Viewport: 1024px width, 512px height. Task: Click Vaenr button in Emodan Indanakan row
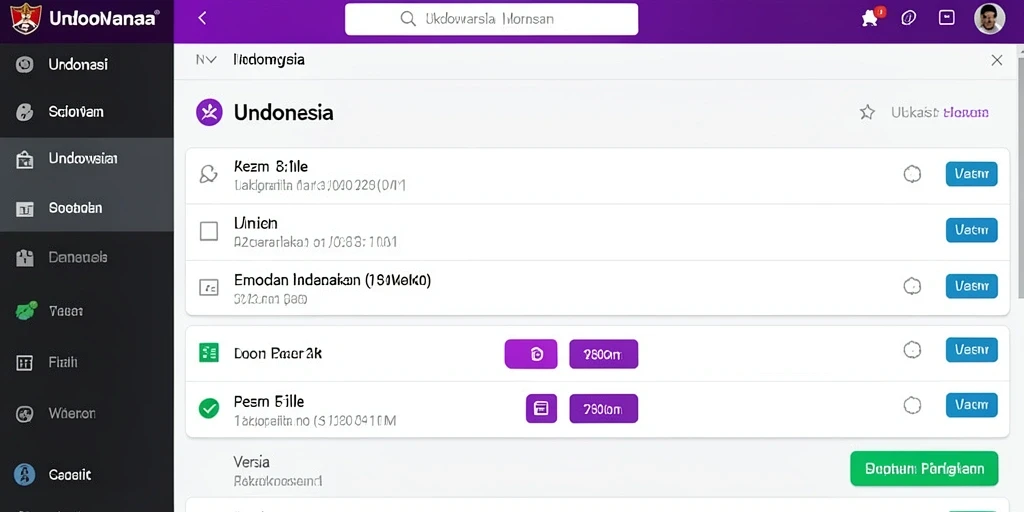[972, 286]
